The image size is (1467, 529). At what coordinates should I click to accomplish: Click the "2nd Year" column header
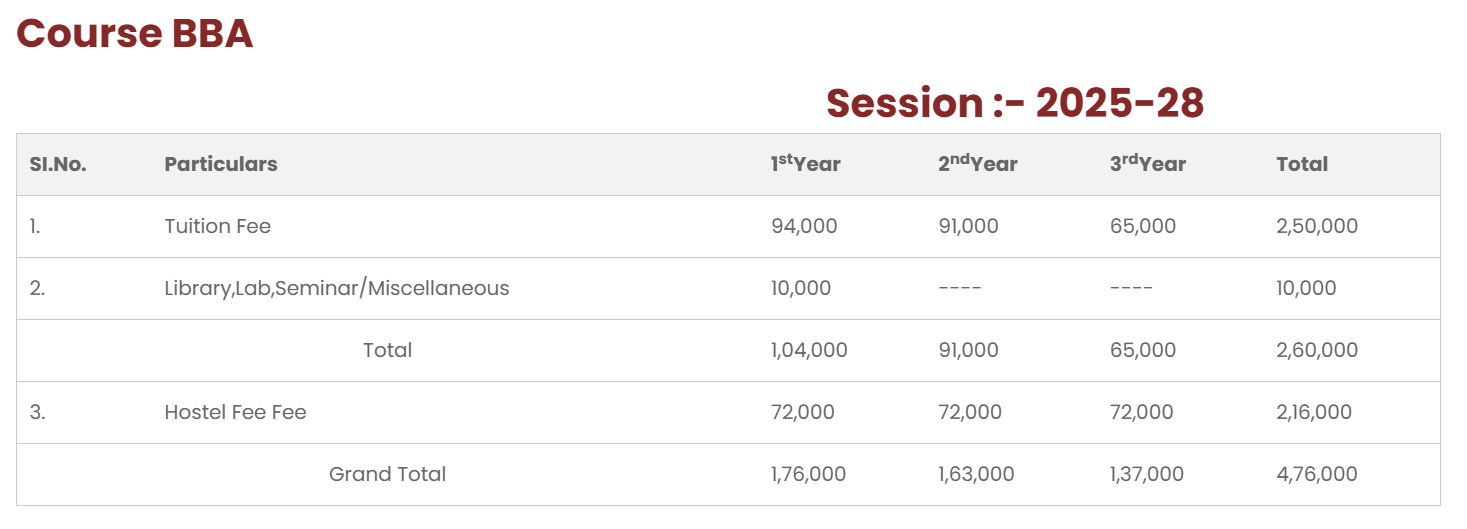(977, 164)
